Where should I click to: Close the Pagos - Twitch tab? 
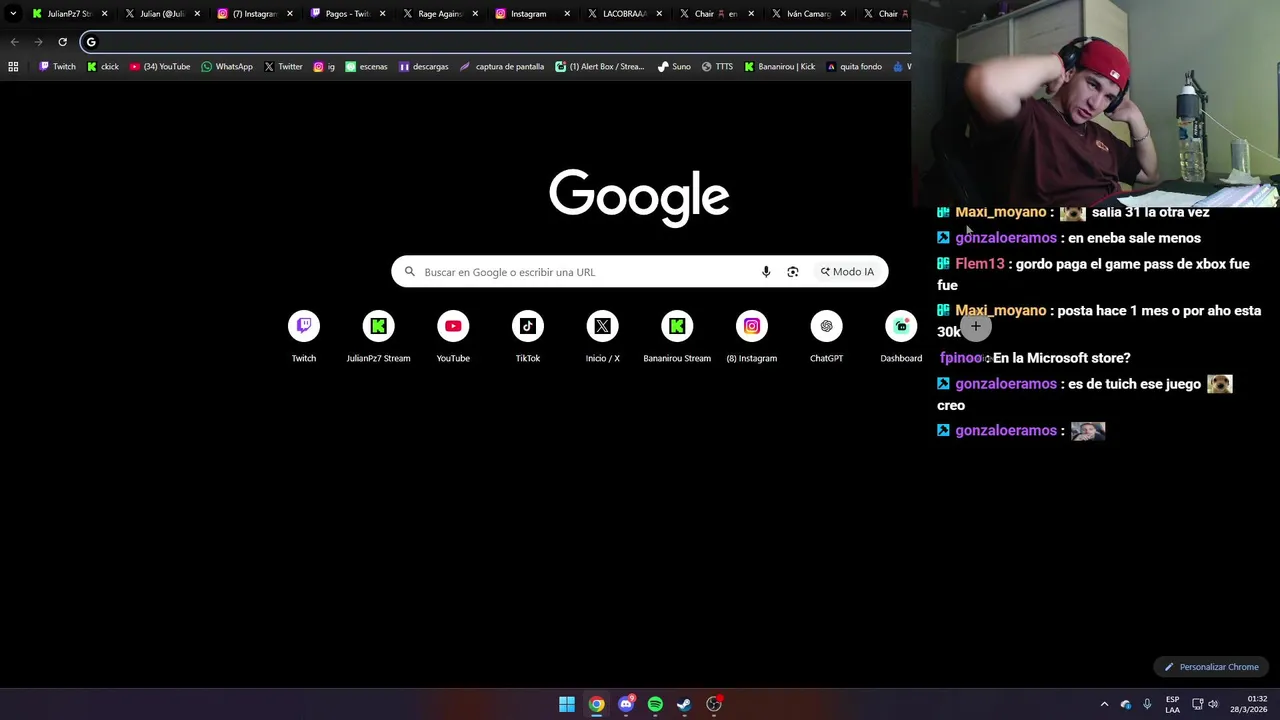point(382,14)
